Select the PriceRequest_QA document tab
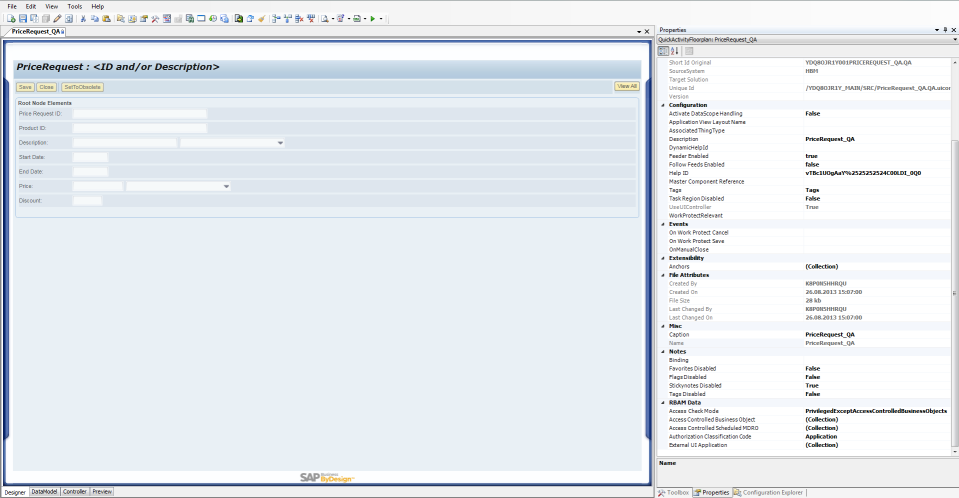Viewport: 959px width, 498px height. pyautogui.click(x=35, y=31)
